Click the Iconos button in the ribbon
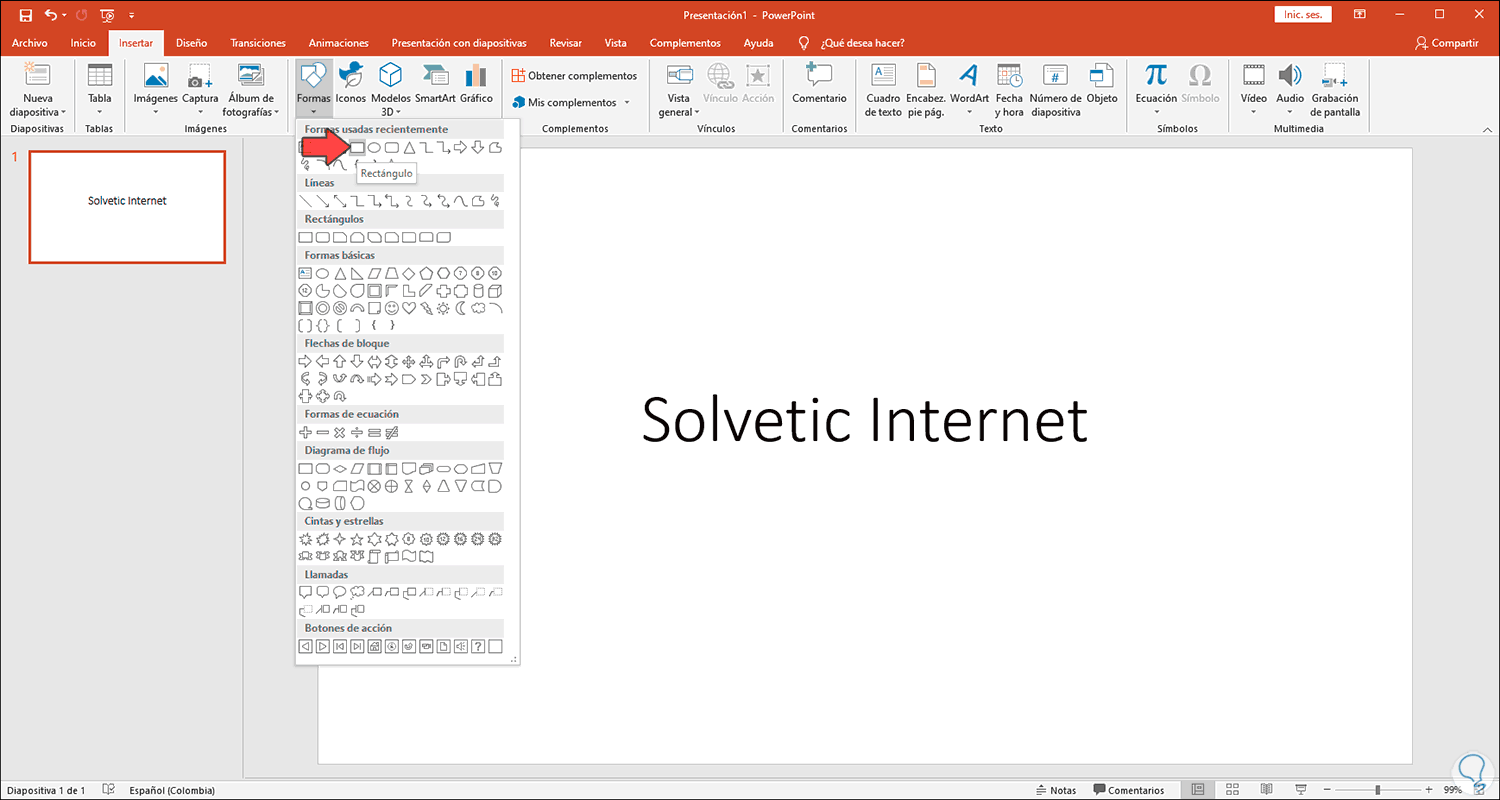This screenshot has width=1500, height=800. 351,85
